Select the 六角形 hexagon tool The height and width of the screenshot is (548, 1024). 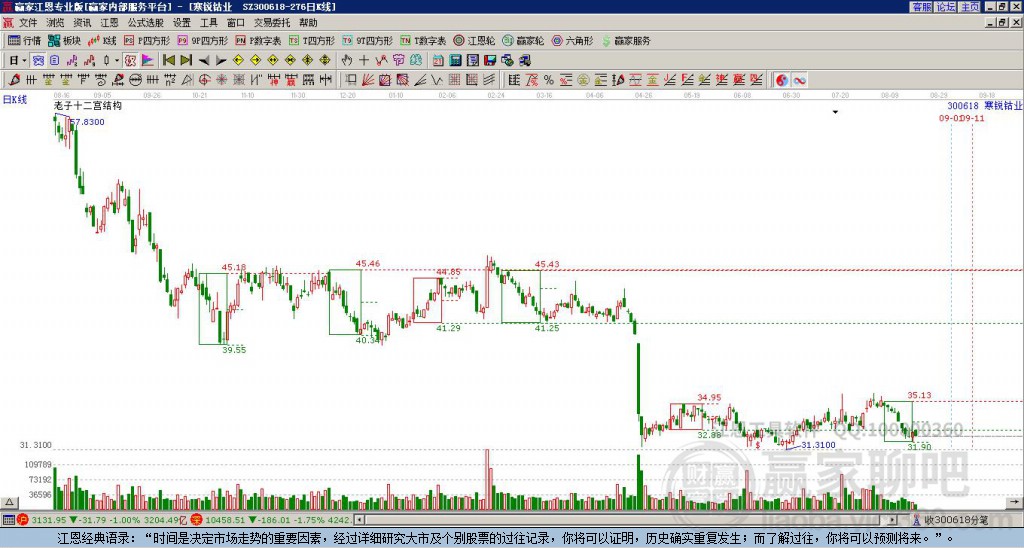pos(572,41)
